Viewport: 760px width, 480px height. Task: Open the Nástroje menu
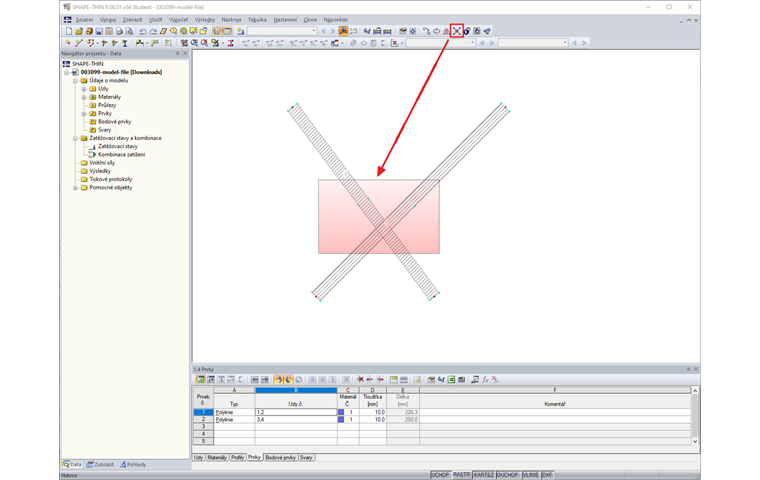pyautogui.click(x=231, y=20)
